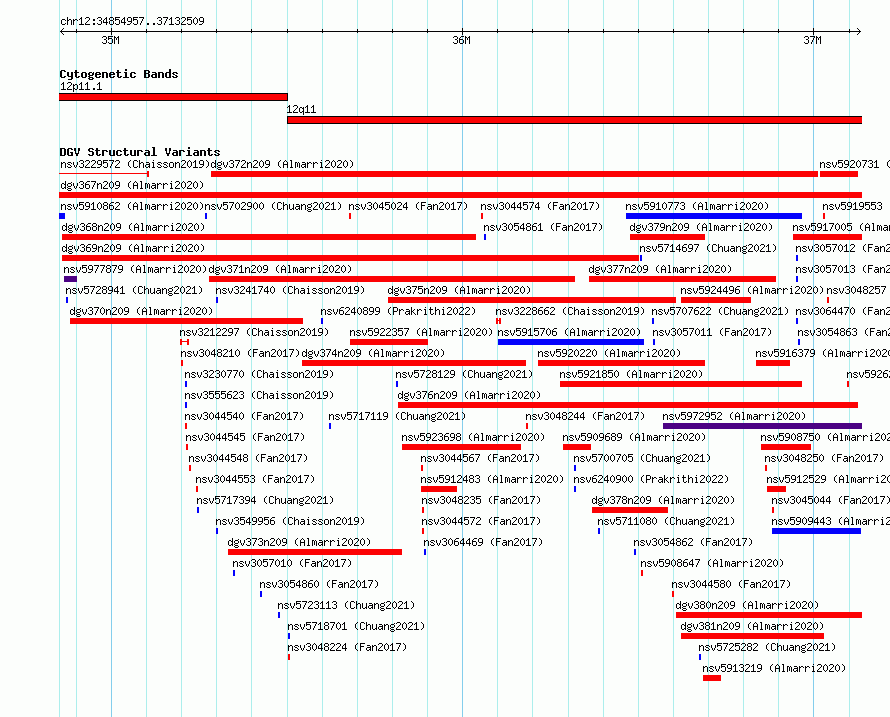Open dgv375n209 (Almarri2020) variant

pos(532,300)
